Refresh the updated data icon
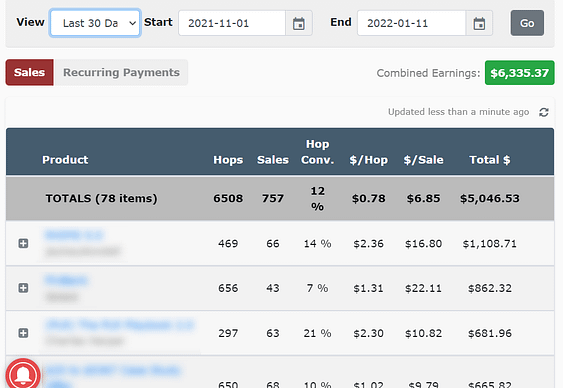563x388 pixels. 544,112
